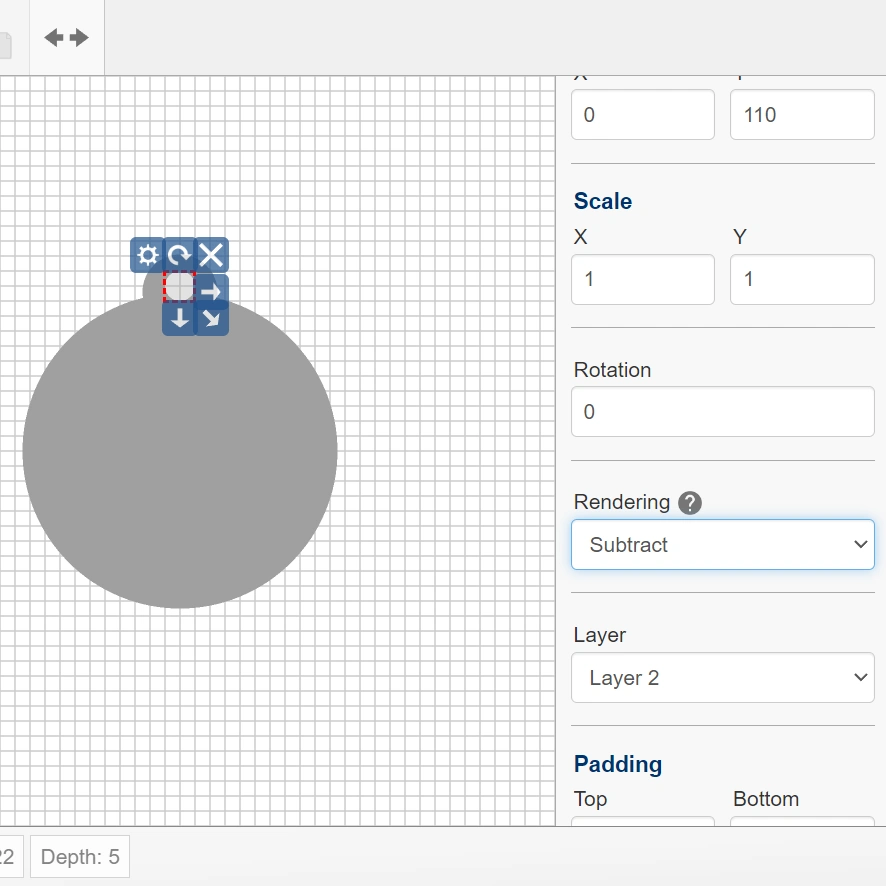
Task: Click the gear settings handle on the shape
Action: (x=147, y=255)
